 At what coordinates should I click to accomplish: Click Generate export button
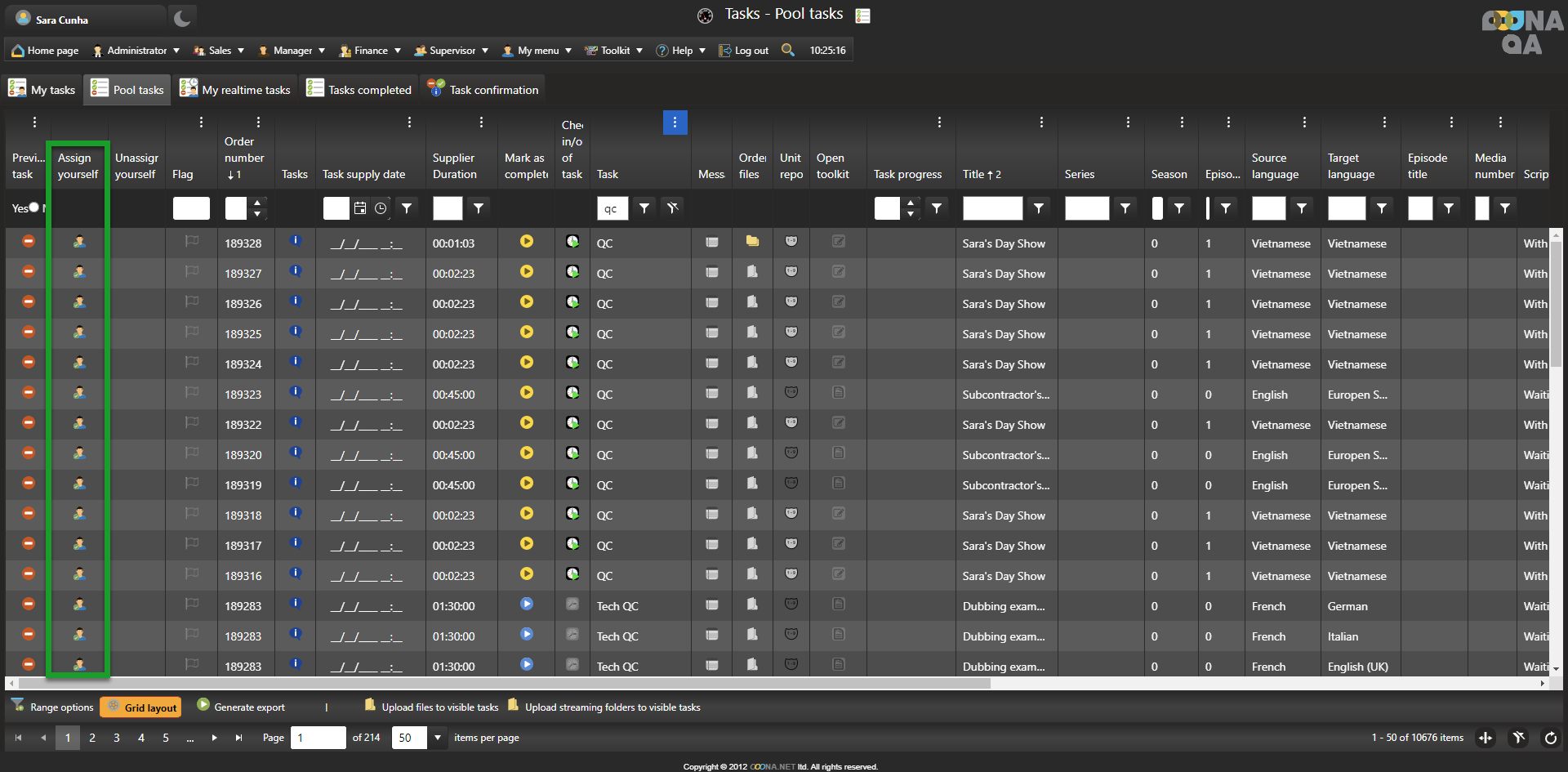242,707
